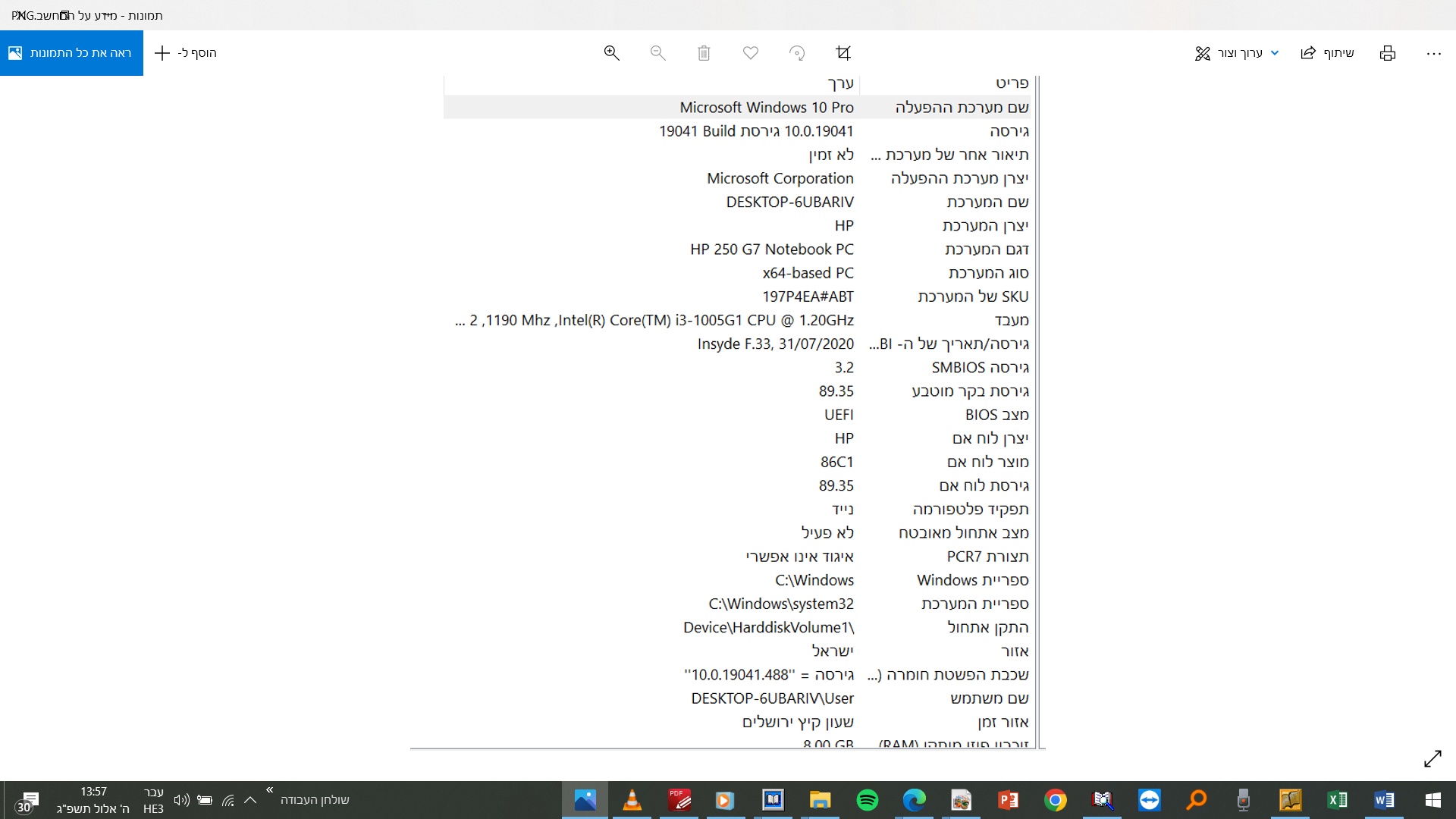Open TeamViewer from the taskbar
Image resolution: width=1456 pixels, height=819 pixels.
coord(1149,800)
